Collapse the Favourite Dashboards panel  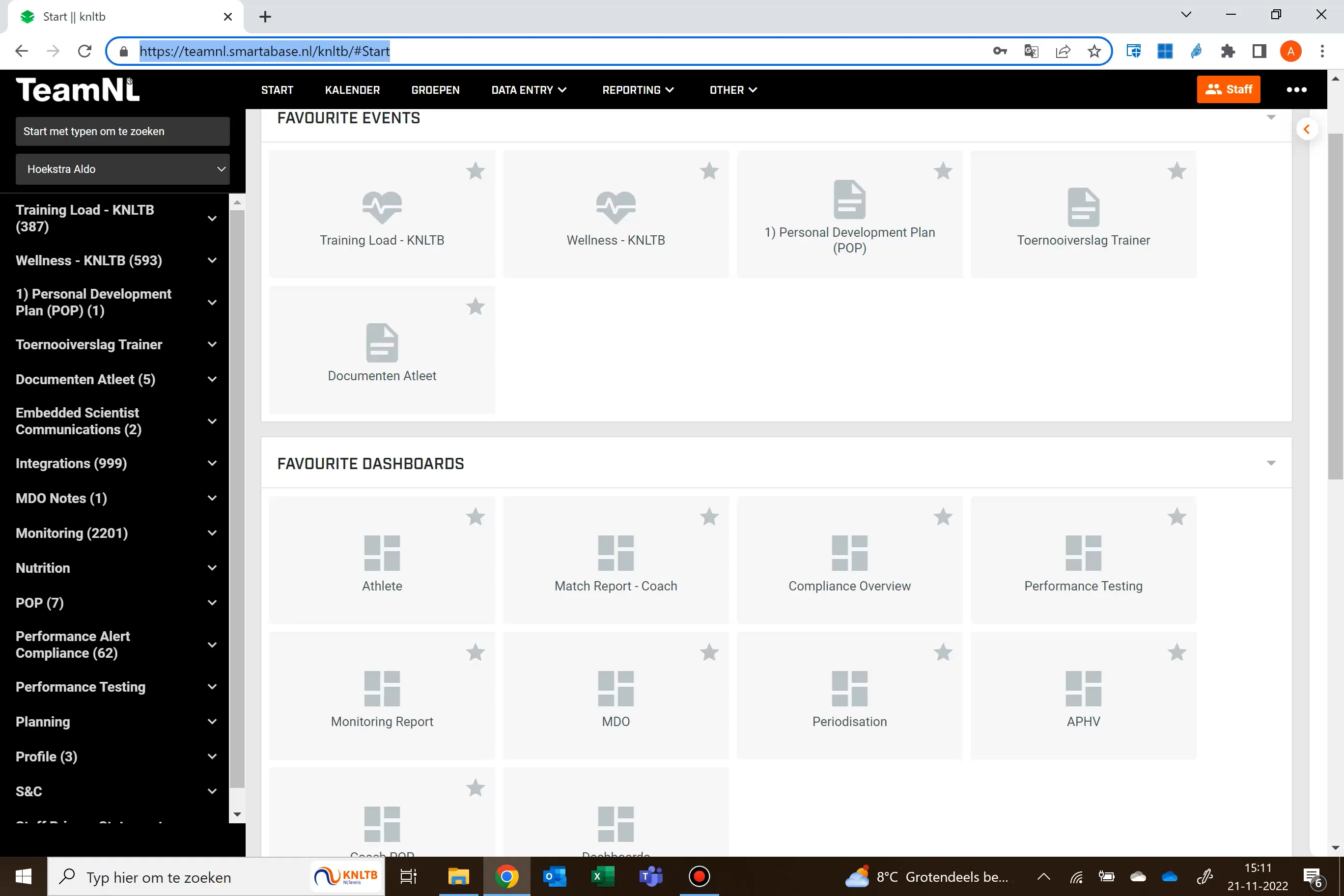1271,463
